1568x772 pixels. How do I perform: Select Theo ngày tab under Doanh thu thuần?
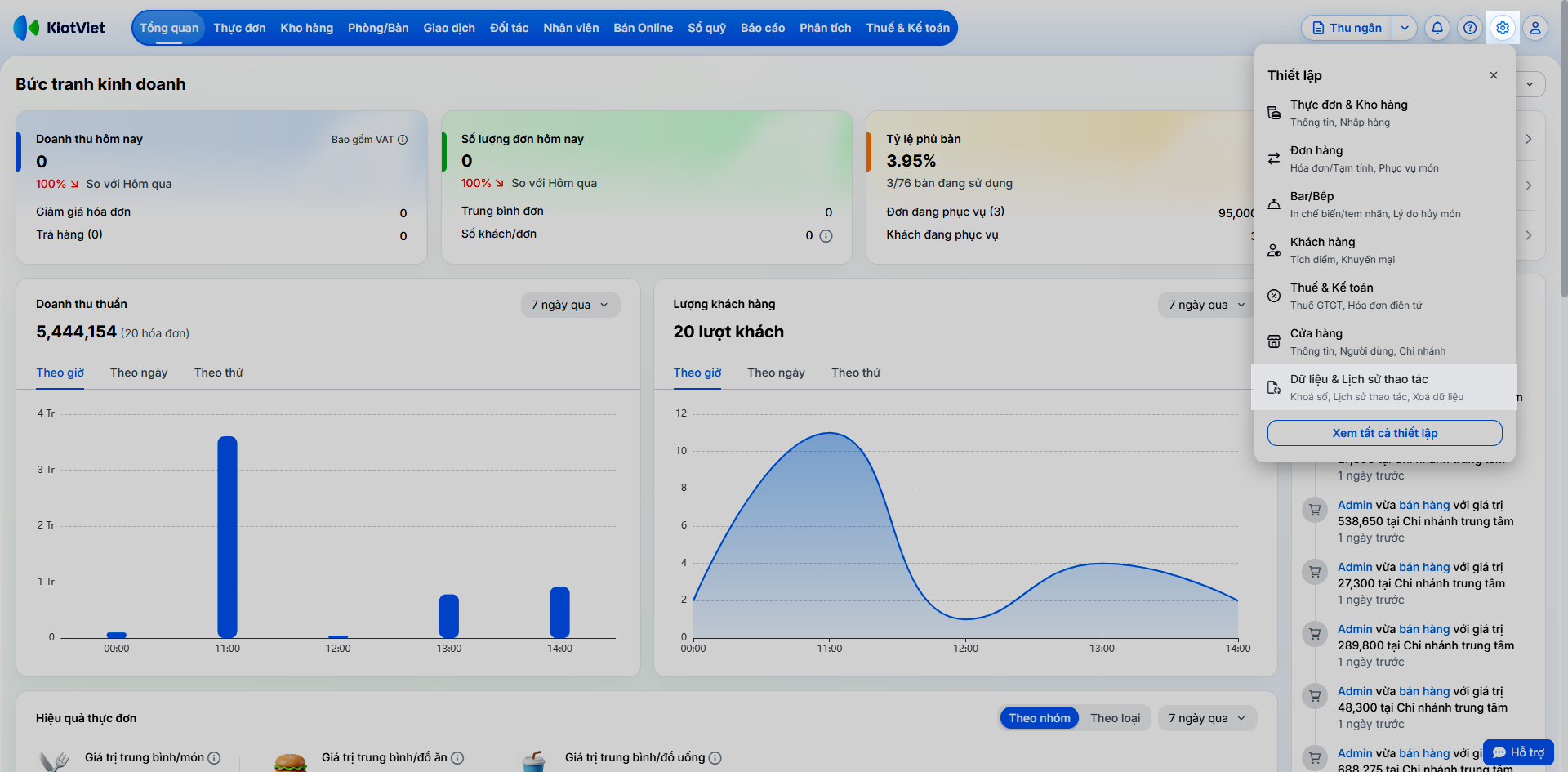coord(139,373)
